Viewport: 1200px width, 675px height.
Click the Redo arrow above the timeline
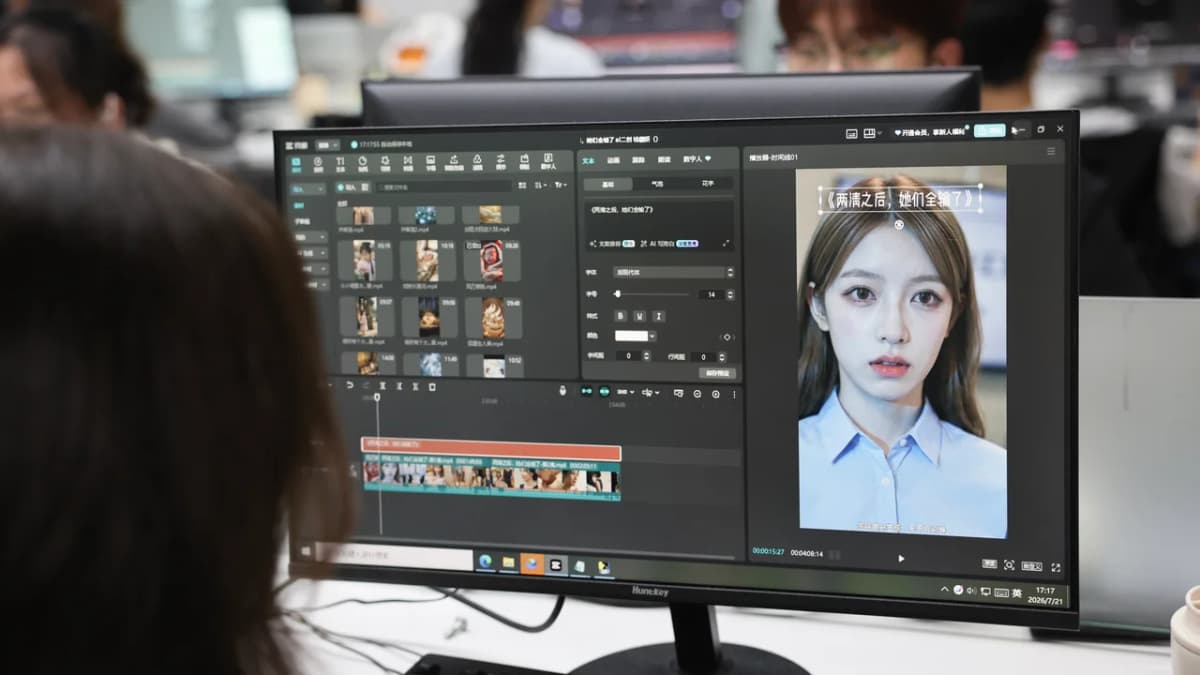[366, 386]
